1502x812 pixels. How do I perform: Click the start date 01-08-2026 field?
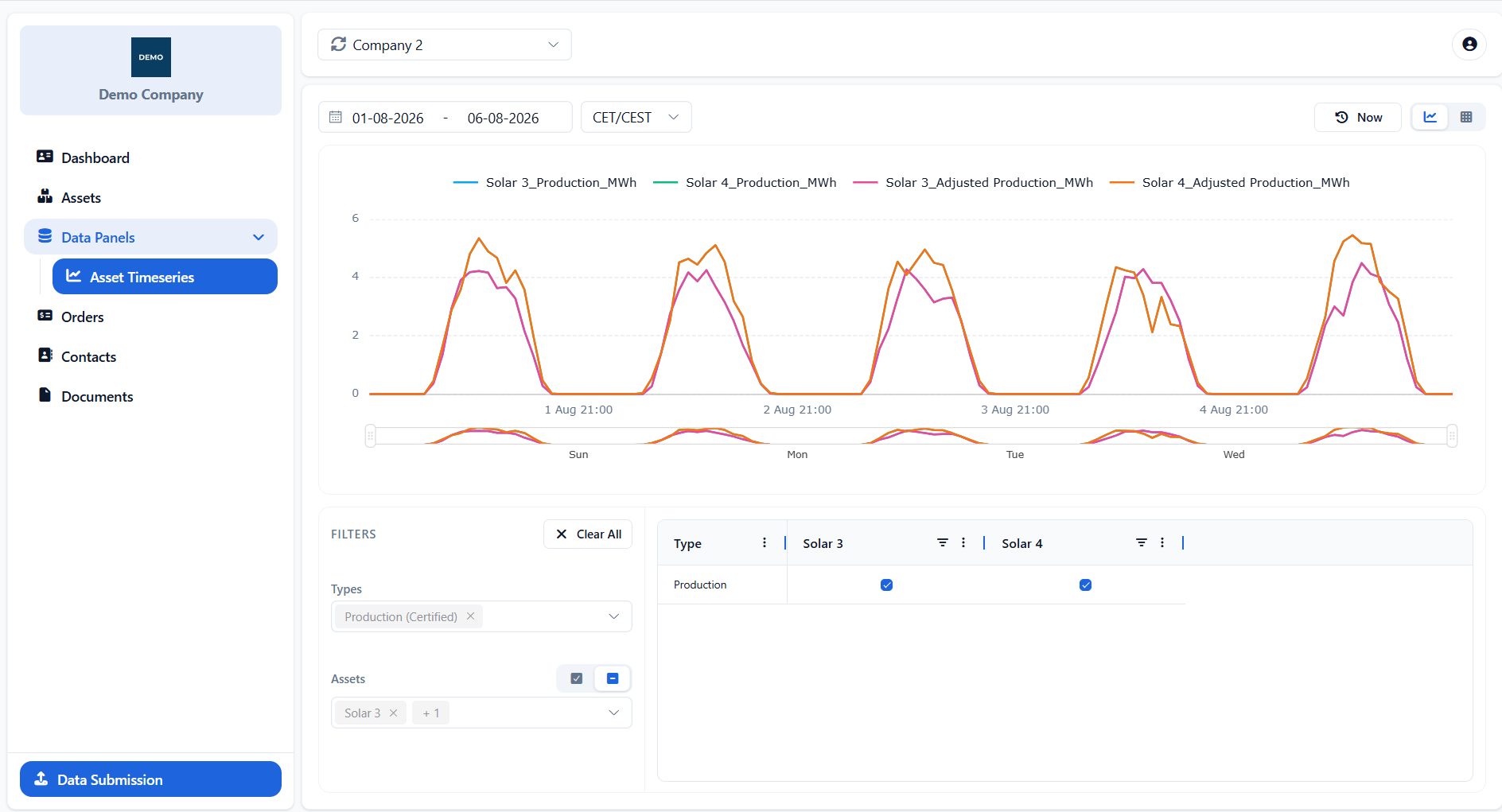[388, 118]
